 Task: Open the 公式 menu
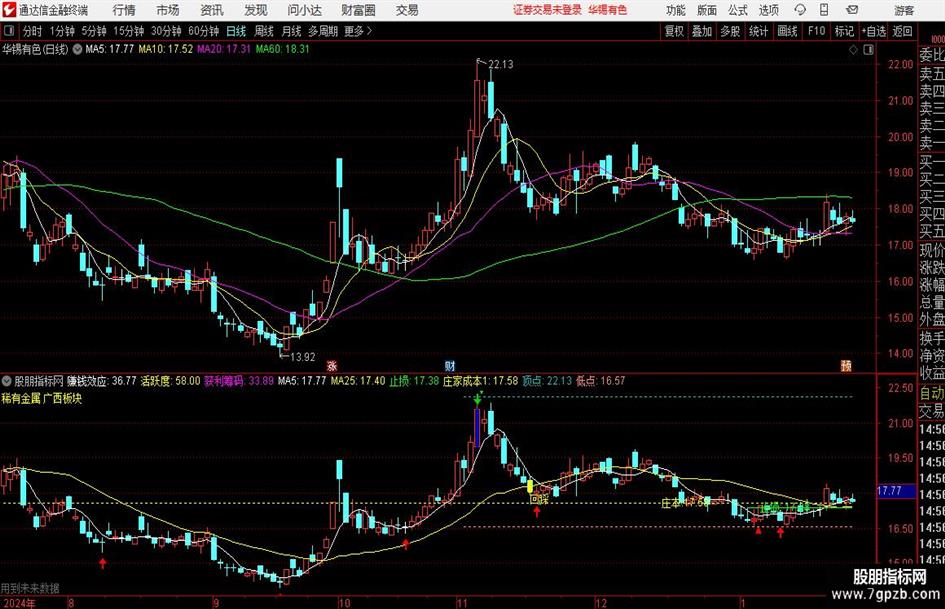pos(738,10)
